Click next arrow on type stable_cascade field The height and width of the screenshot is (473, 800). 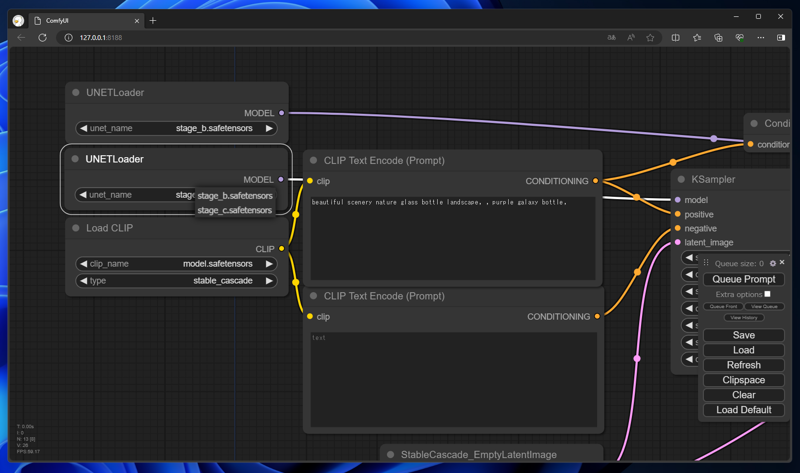[269, 281]
